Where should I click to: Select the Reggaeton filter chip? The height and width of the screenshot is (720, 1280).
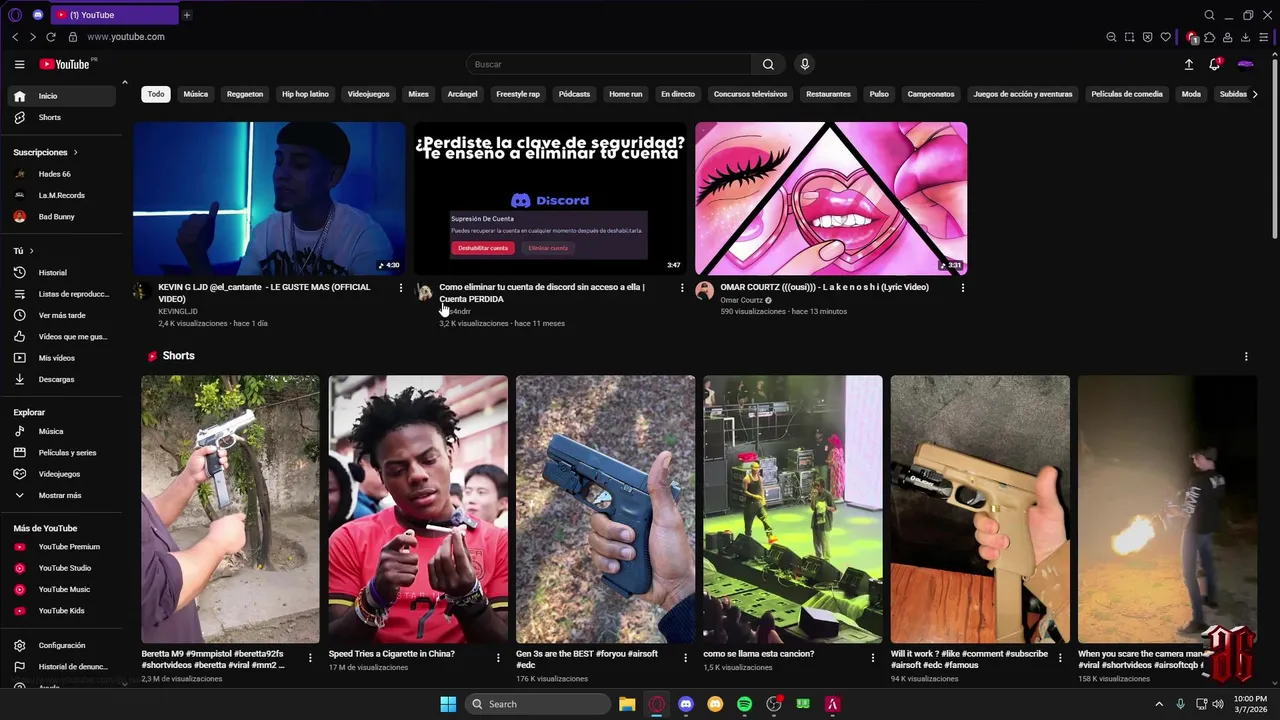tap(245, 94)
